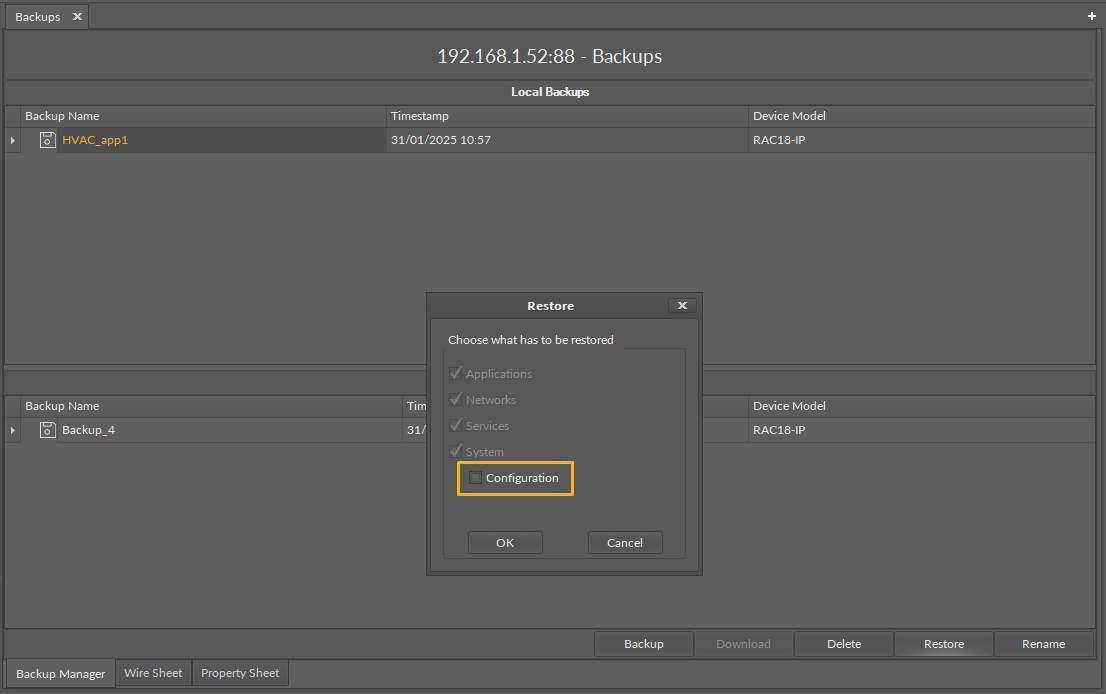Screen dimensions: 1106x694
Task: Expand the Backup_4 row arrow
Action: (x=13, y=430)
